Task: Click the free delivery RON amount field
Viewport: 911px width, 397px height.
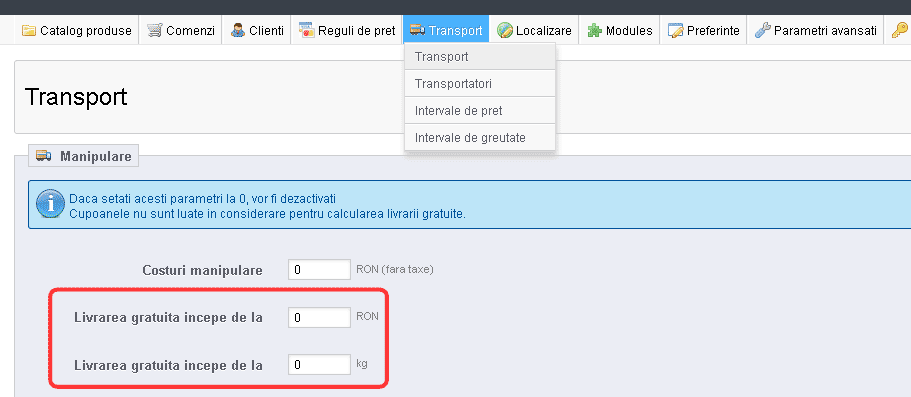Action: (x=319, y=317)
